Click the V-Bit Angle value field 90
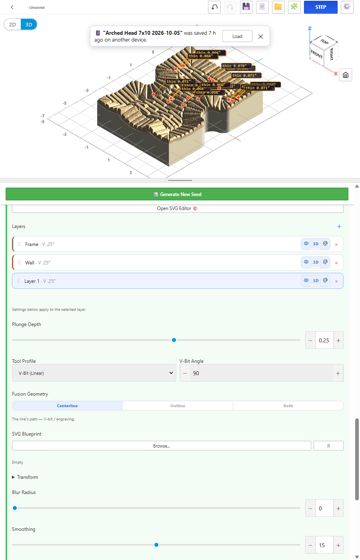 click(261, 373)
